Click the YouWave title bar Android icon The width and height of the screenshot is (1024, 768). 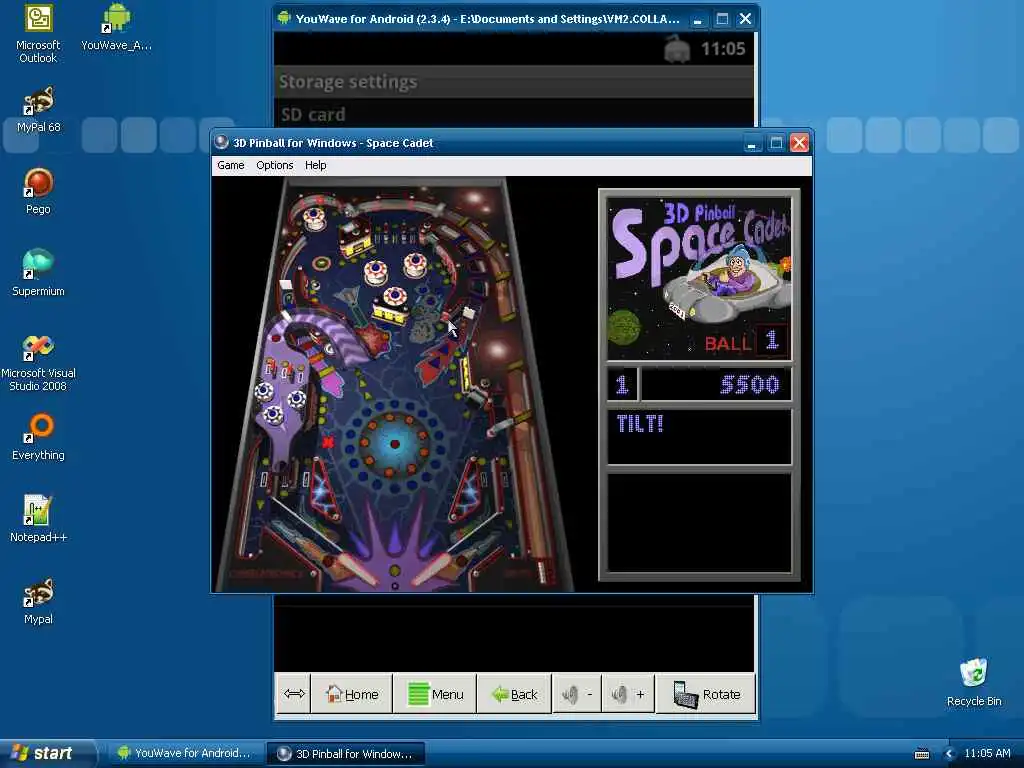[x=283, y=18]
